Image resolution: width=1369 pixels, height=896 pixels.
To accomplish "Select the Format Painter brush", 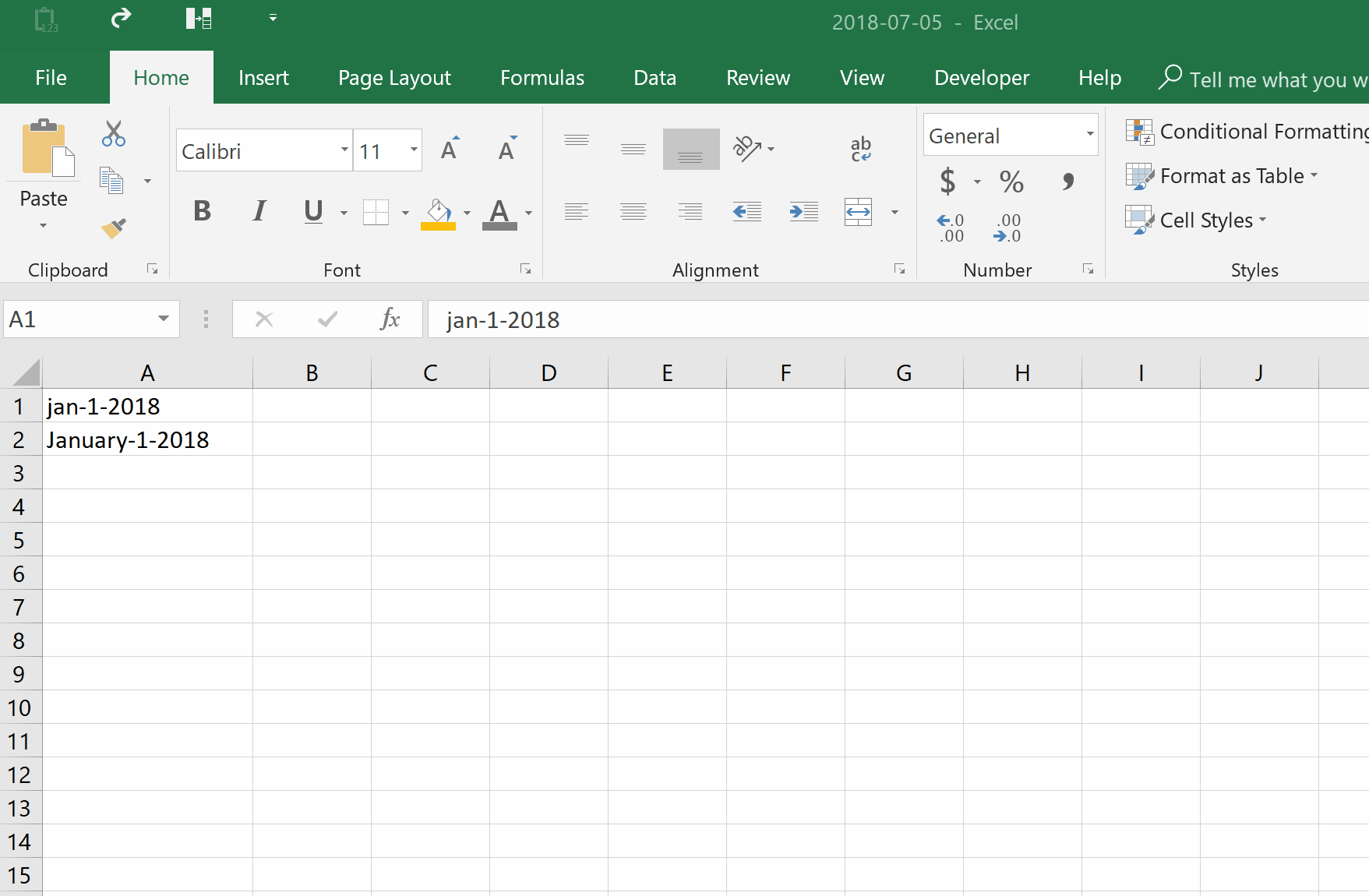I will click(x=114, y=228).
